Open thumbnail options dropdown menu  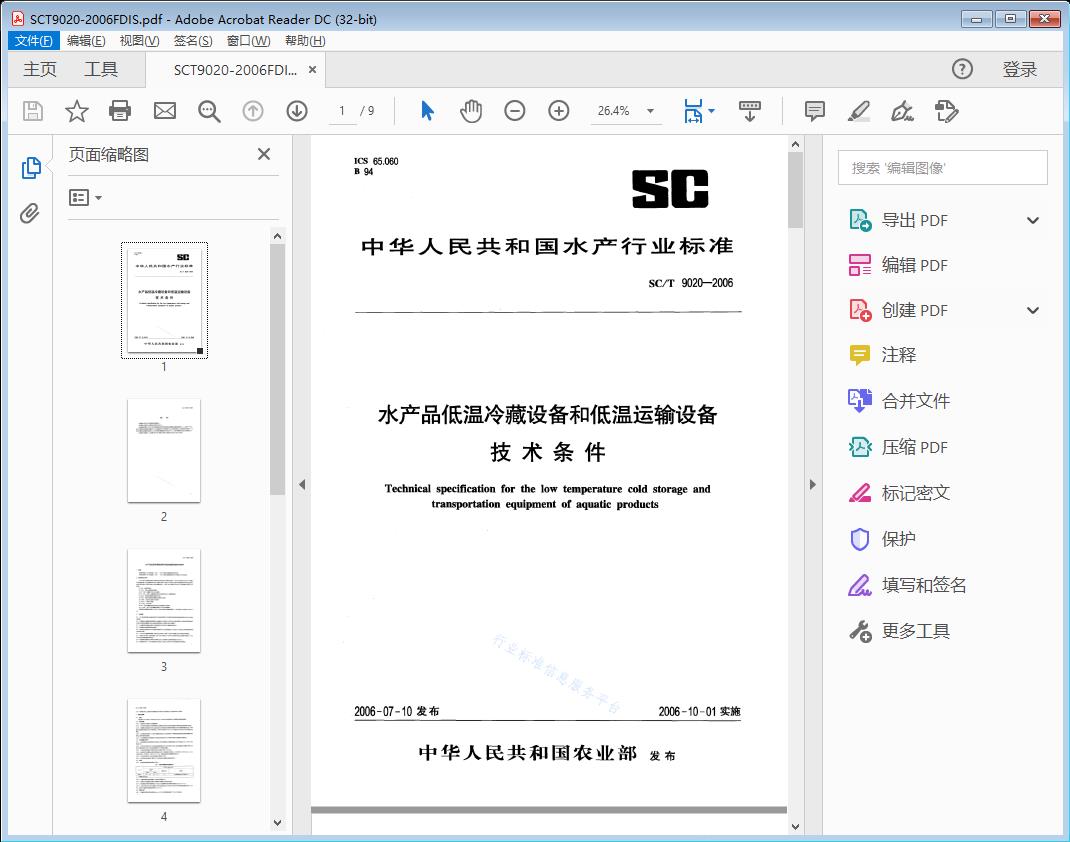click(86, 198)
